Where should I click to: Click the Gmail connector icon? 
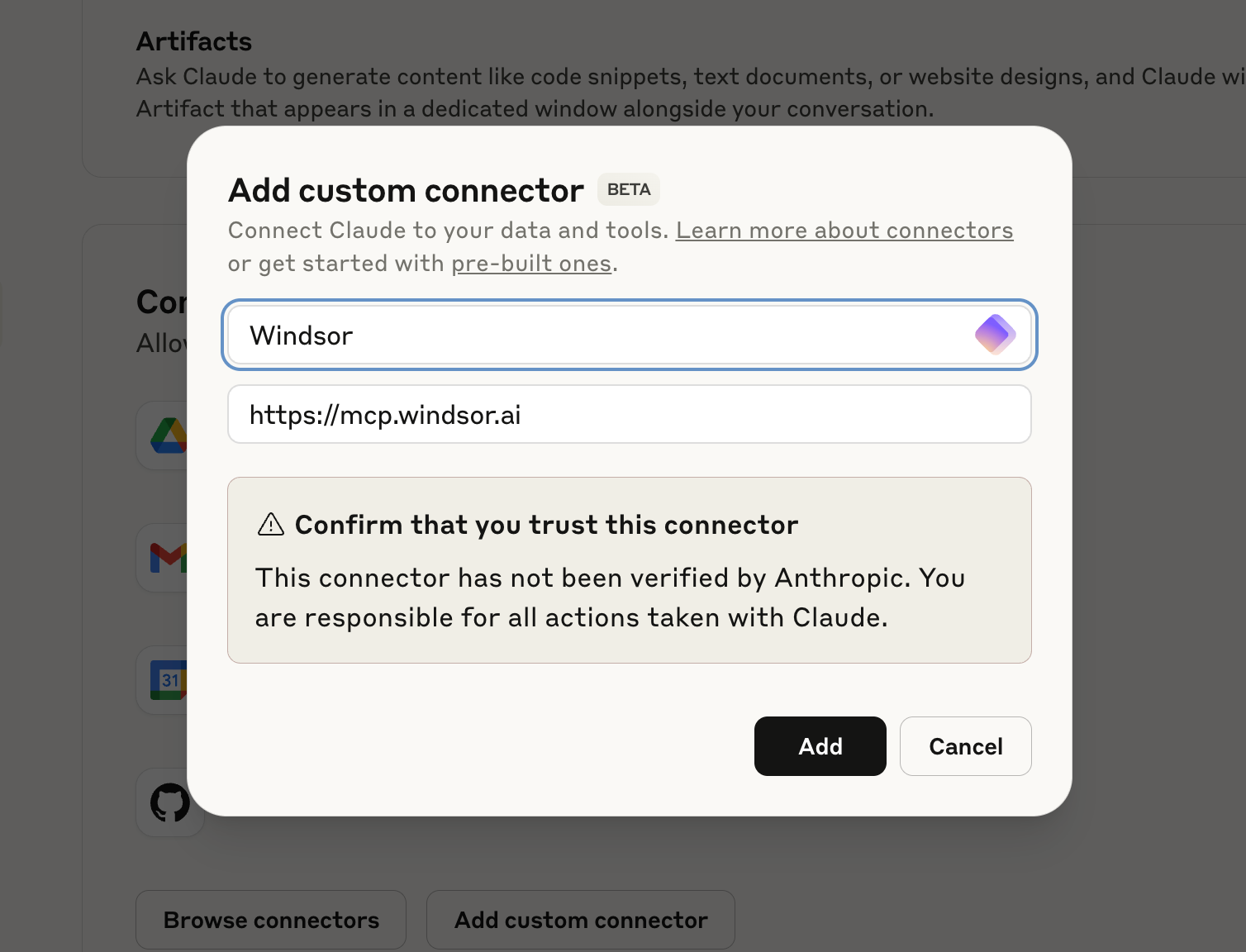click(x=168, y=558)
